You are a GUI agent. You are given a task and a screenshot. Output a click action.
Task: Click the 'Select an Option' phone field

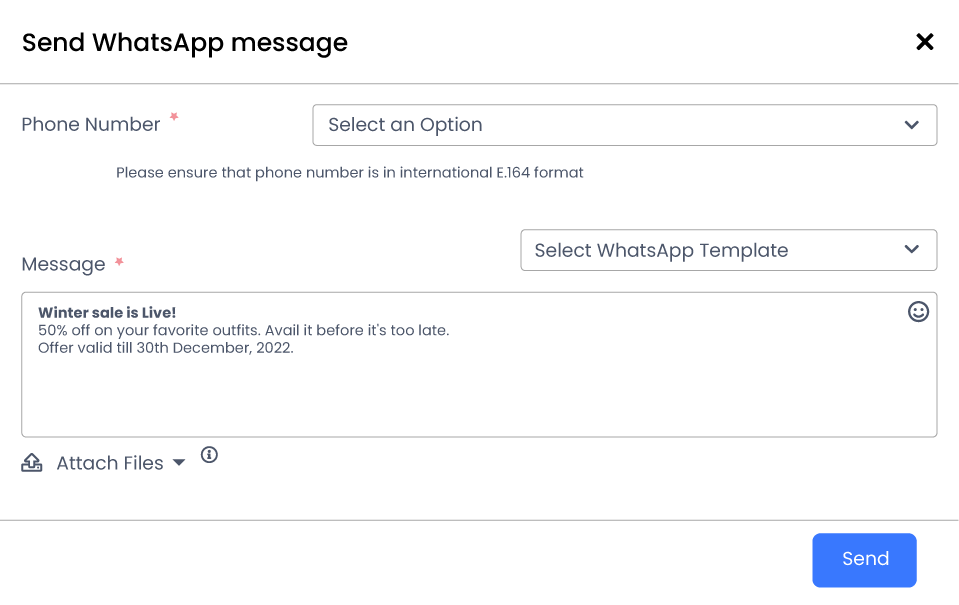(x=600, y=125)
